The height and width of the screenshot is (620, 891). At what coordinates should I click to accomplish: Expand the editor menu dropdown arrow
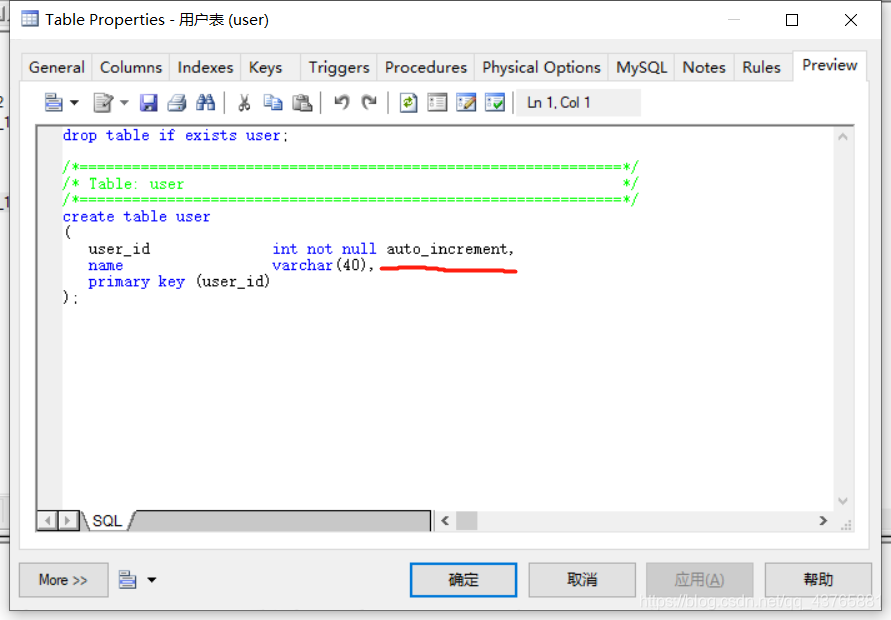74,103
